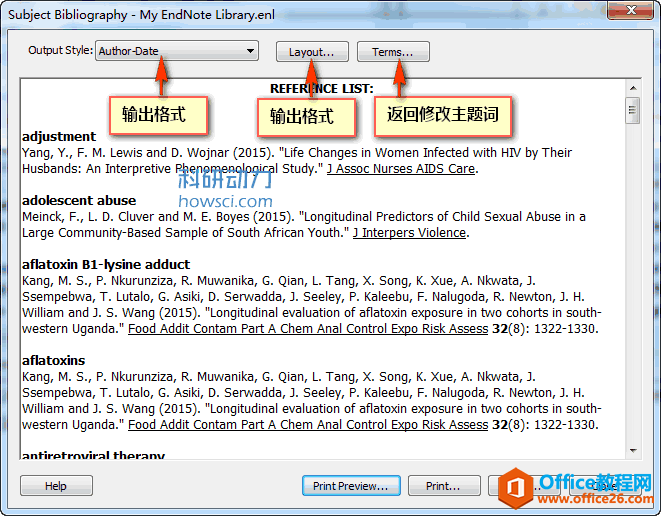The image size is (661, 516).
Task: Close the Subject Bibliography window
Action: 630,10
